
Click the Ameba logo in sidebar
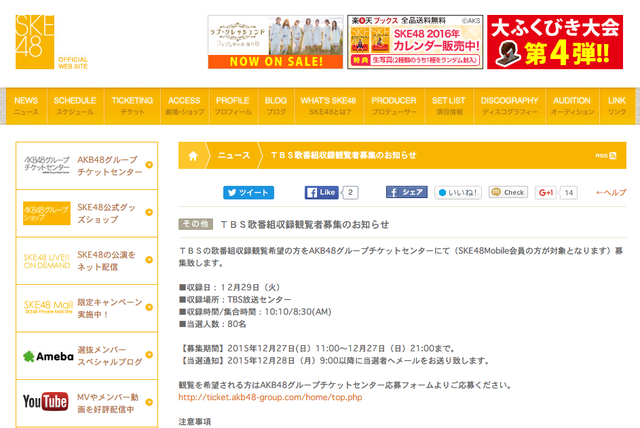(48, 357)
